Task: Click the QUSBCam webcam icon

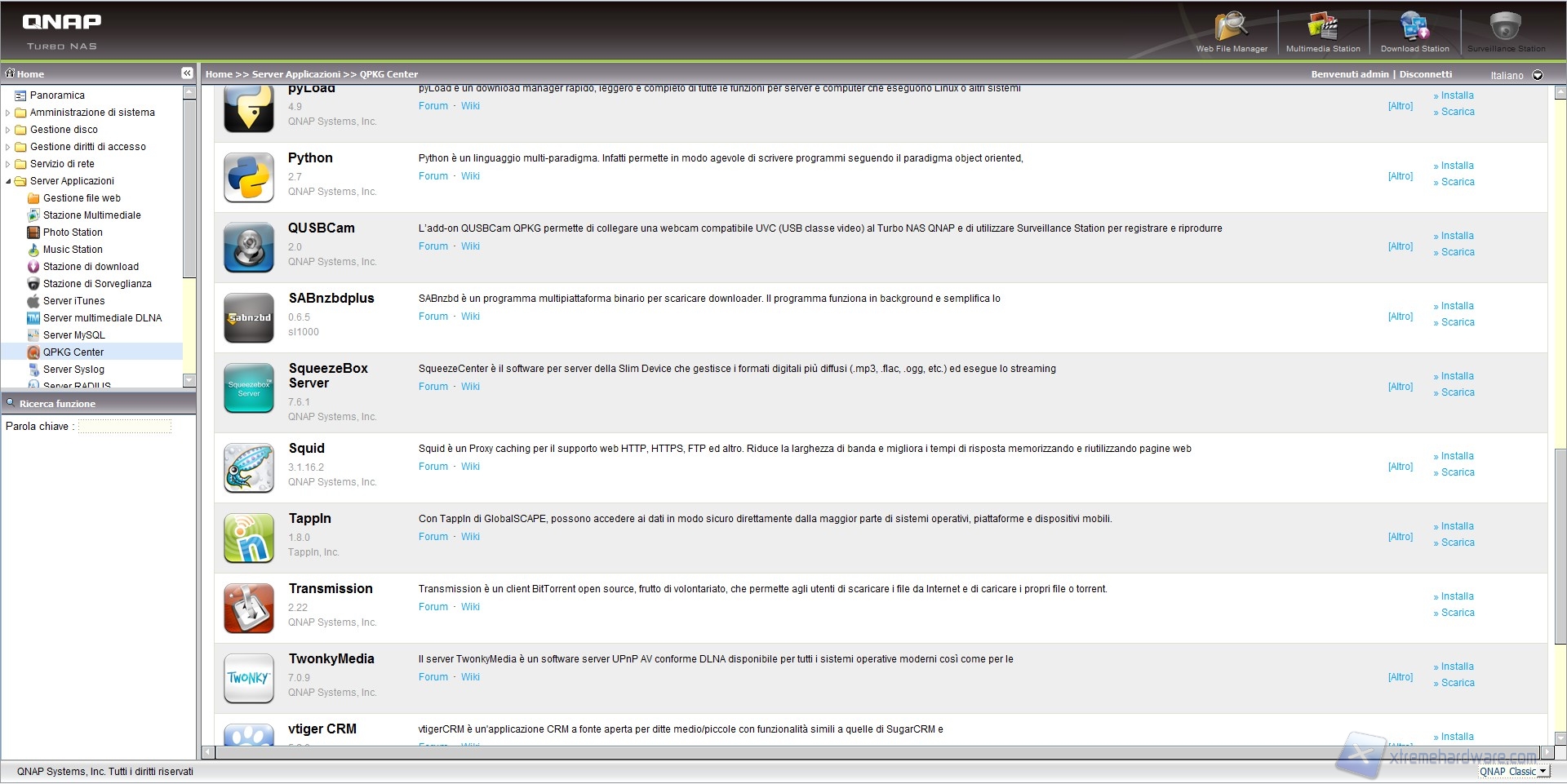Action: click(249, 248)
